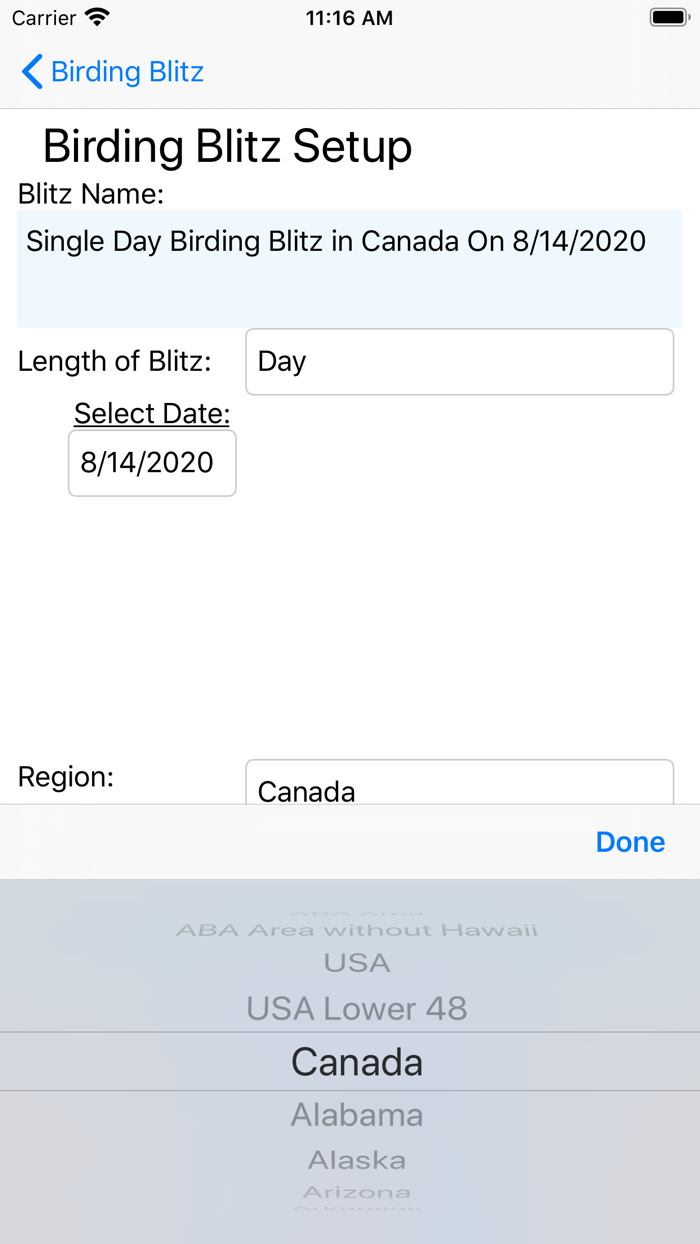The width and height of the screenshot is (700, 1244).
Task: Tap the Birding Blitz Setup heading
Action: (x=228, y=147)
